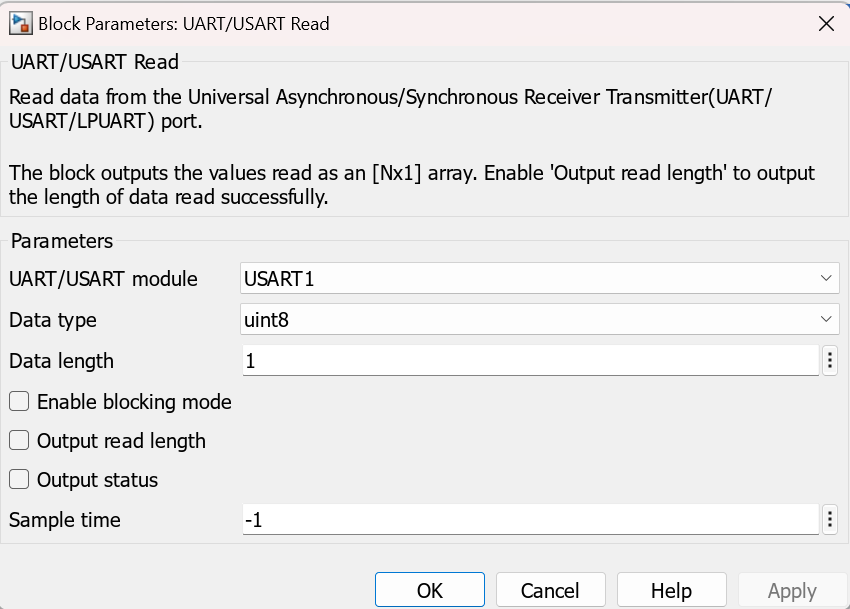Screen dimensions: 850x609
Task: Enable Output read length
Action: (17, 440)
